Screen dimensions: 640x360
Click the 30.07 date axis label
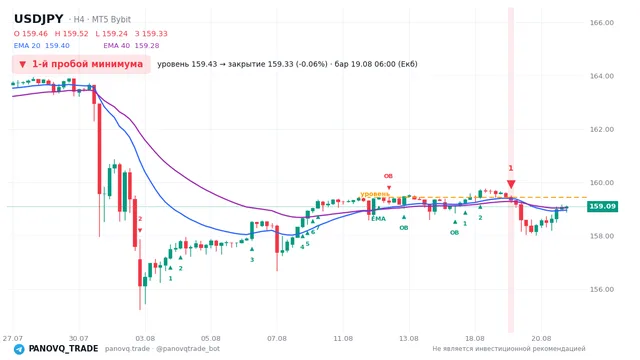78,338
